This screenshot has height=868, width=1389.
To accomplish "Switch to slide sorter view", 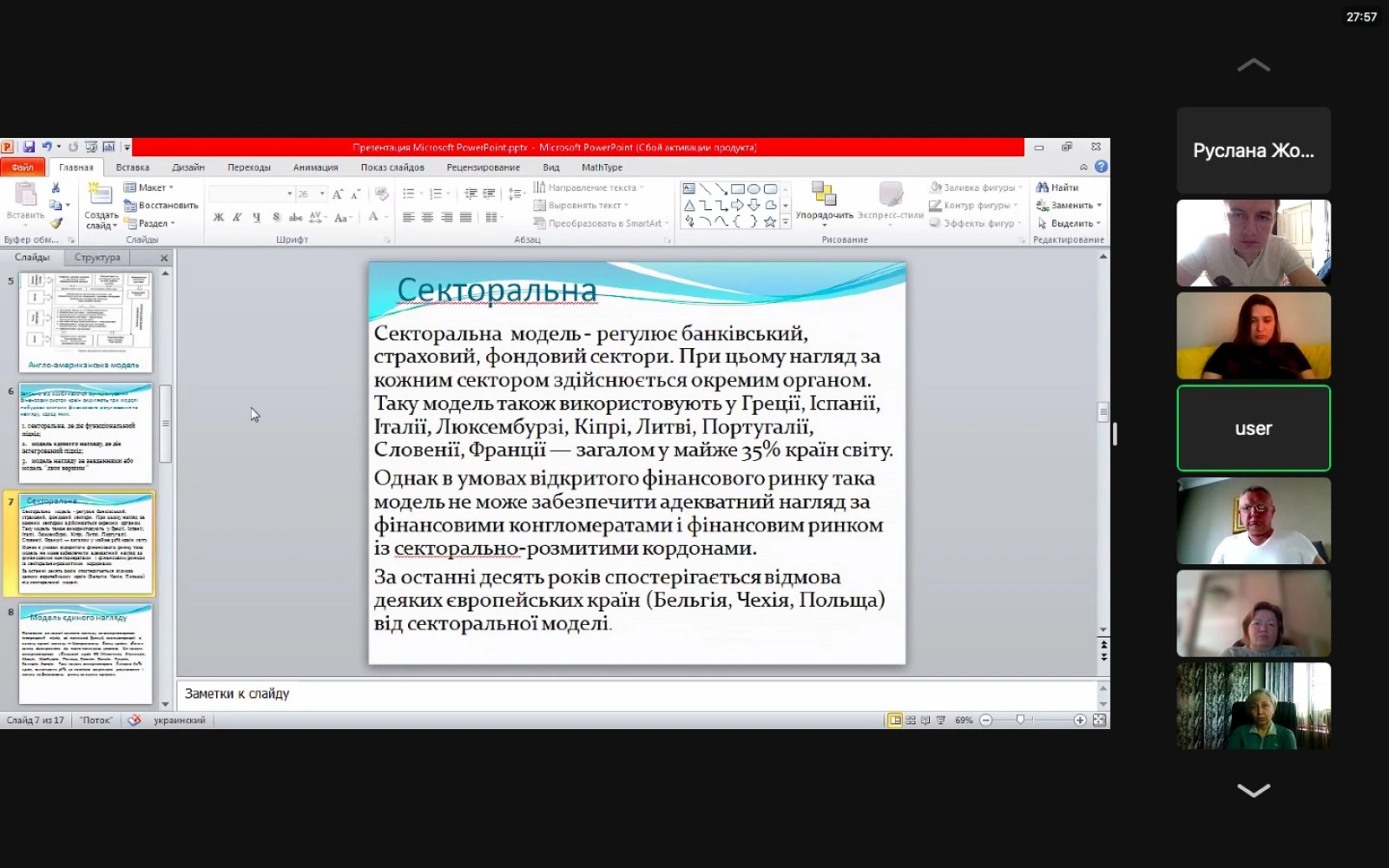I will tap(911, 720).
